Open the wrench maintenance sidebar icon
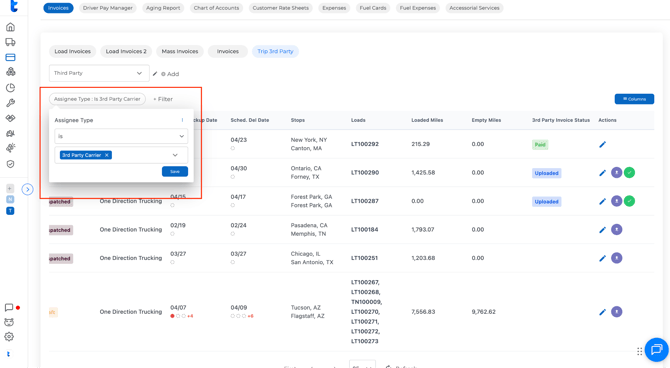Screen dimensions: 670x368 (10, 103)
